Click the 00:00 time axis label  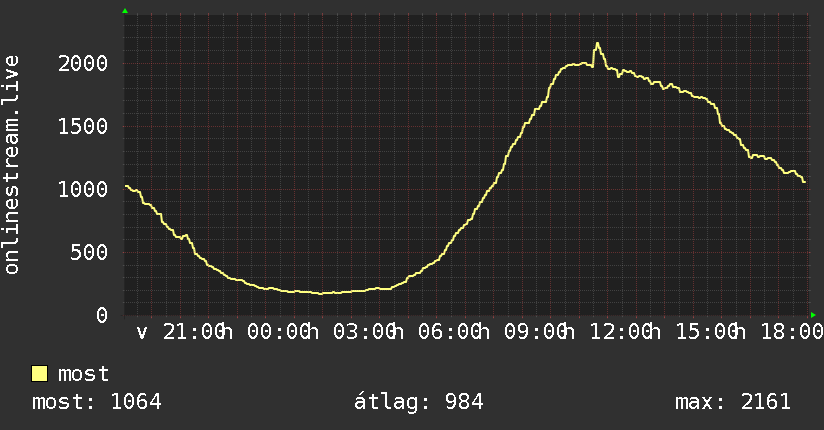click(x=279, y=332)
